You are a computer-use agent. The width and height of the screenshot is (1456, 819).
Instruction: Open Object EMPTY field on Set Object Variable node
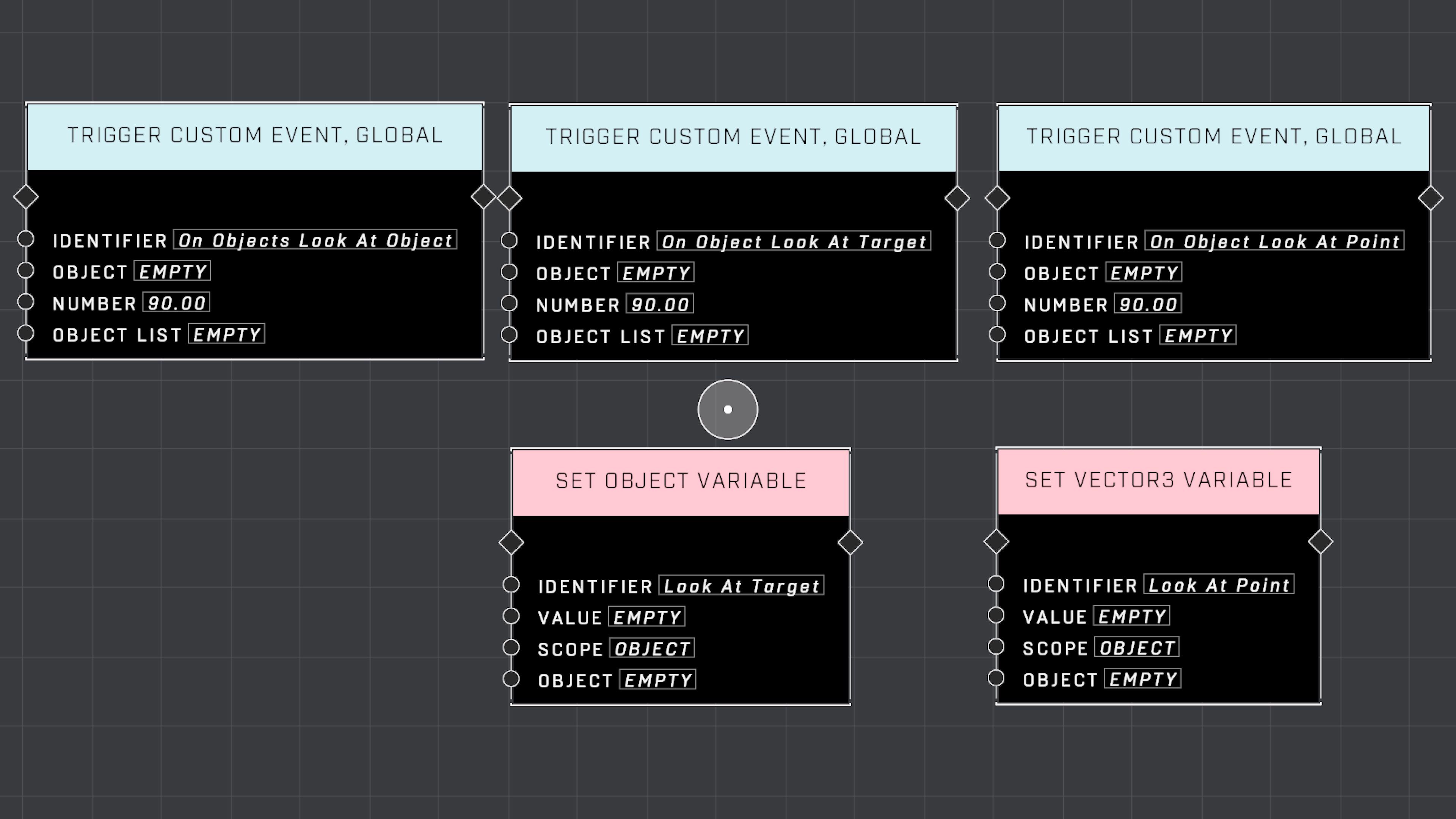pos(658,679)
